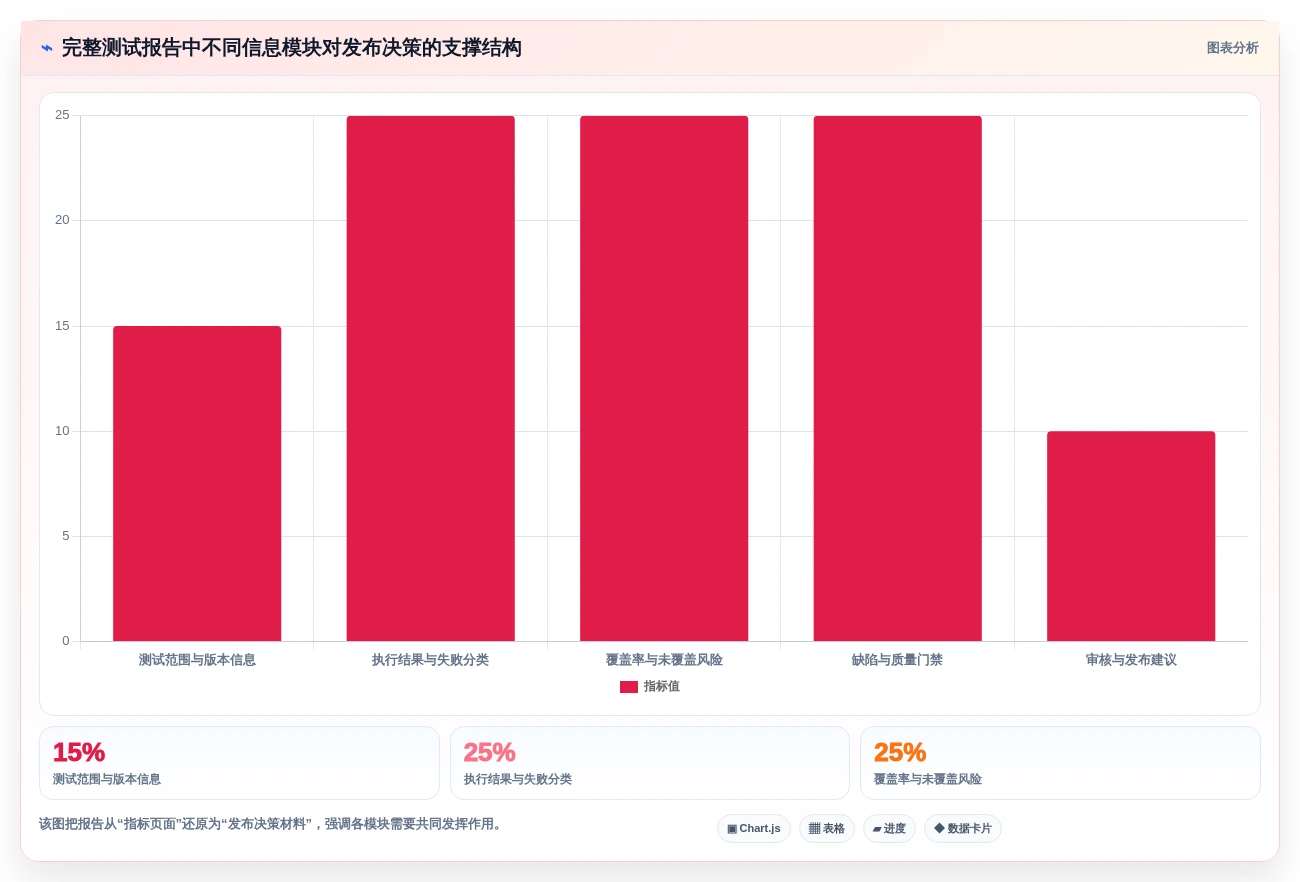Click the 审核与发布建议 bar in chart
This screenshot has width=1300, height=882.
tap(1131, 536)
